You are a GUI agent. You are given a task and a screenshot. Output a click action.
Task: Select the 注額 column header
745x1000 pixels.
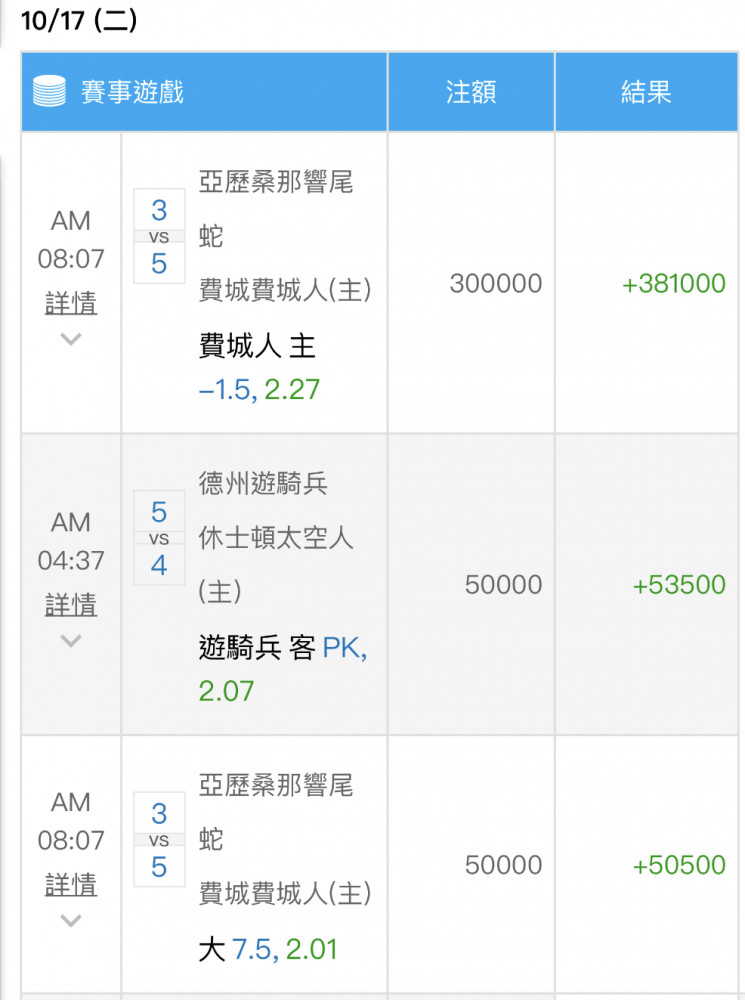471,92
